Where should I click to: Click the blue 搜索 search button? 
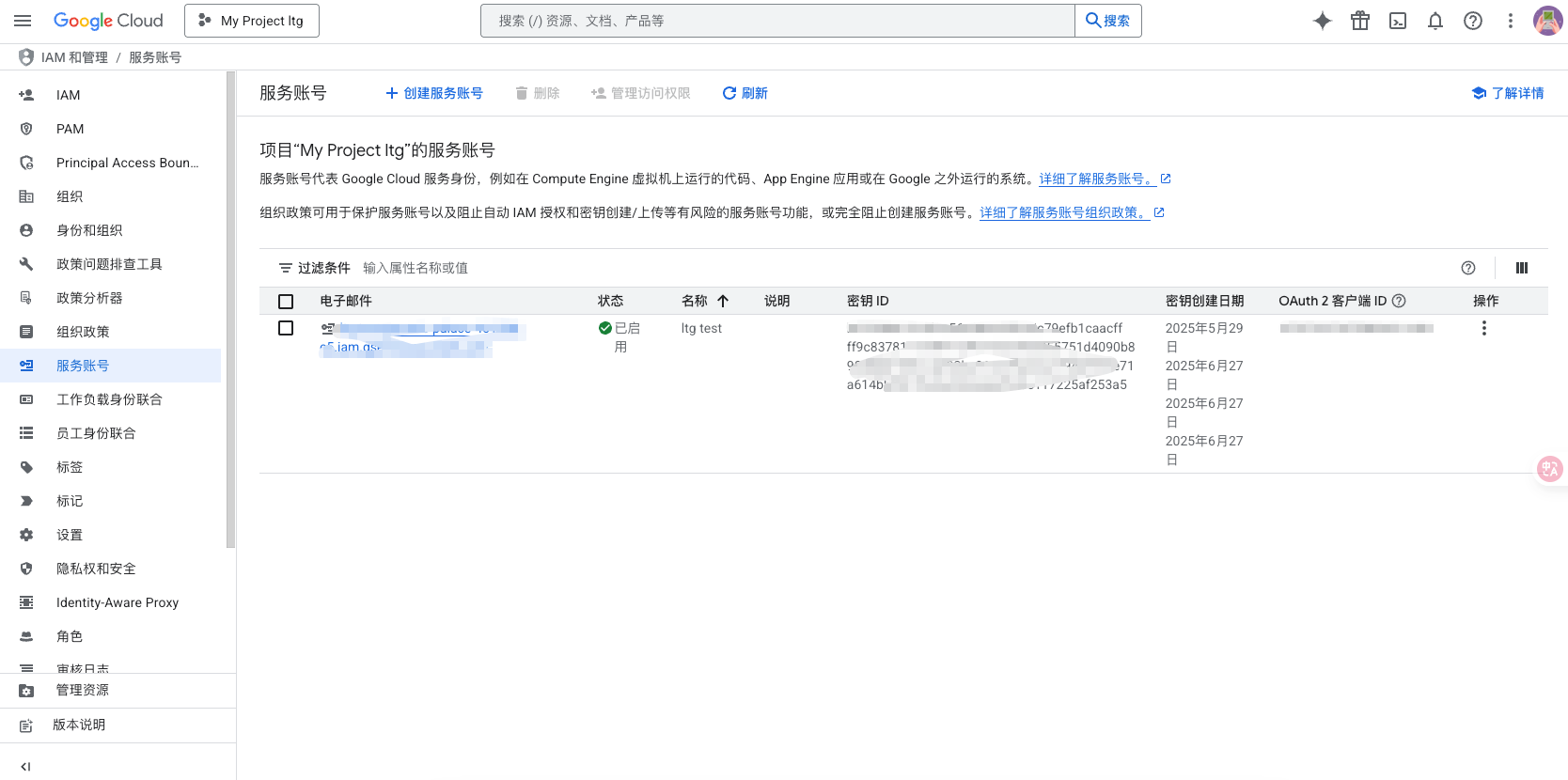(1108, 21)
